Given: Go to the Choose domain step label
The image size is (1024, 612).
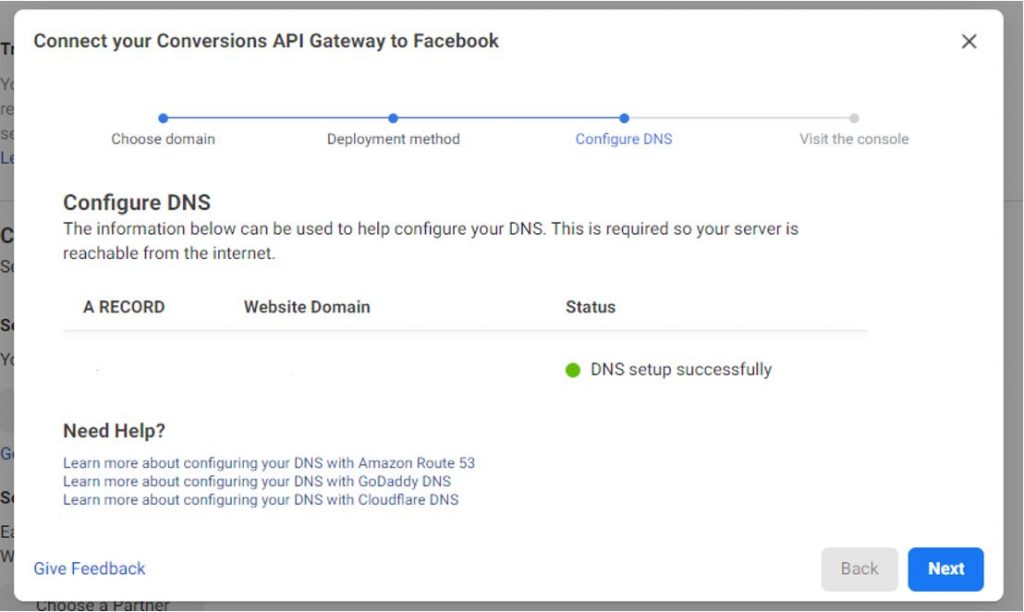Looking at the screenshot, I should (163, 139).
